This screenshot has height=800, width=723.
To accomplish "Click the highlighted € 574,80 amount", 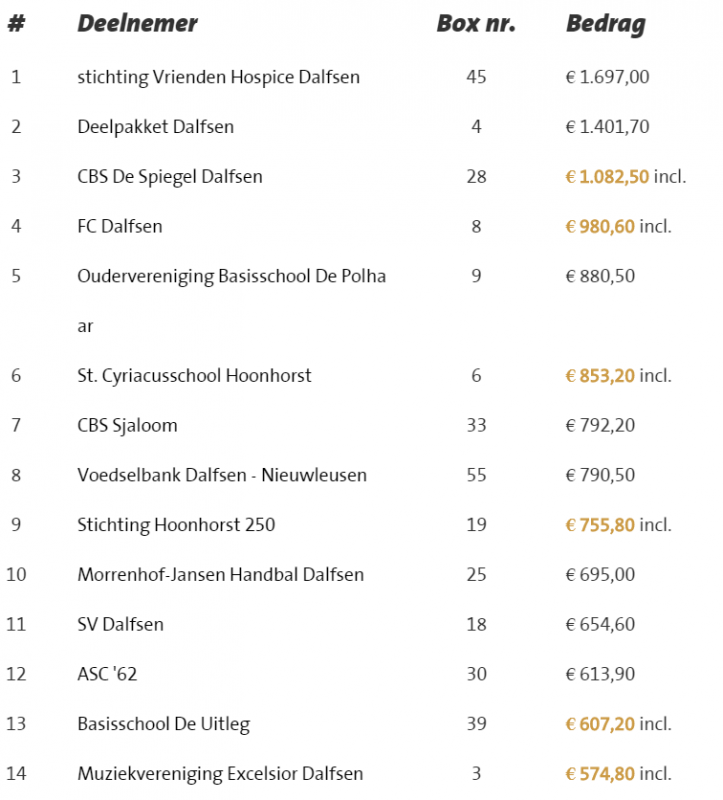I will click(600, 774).
